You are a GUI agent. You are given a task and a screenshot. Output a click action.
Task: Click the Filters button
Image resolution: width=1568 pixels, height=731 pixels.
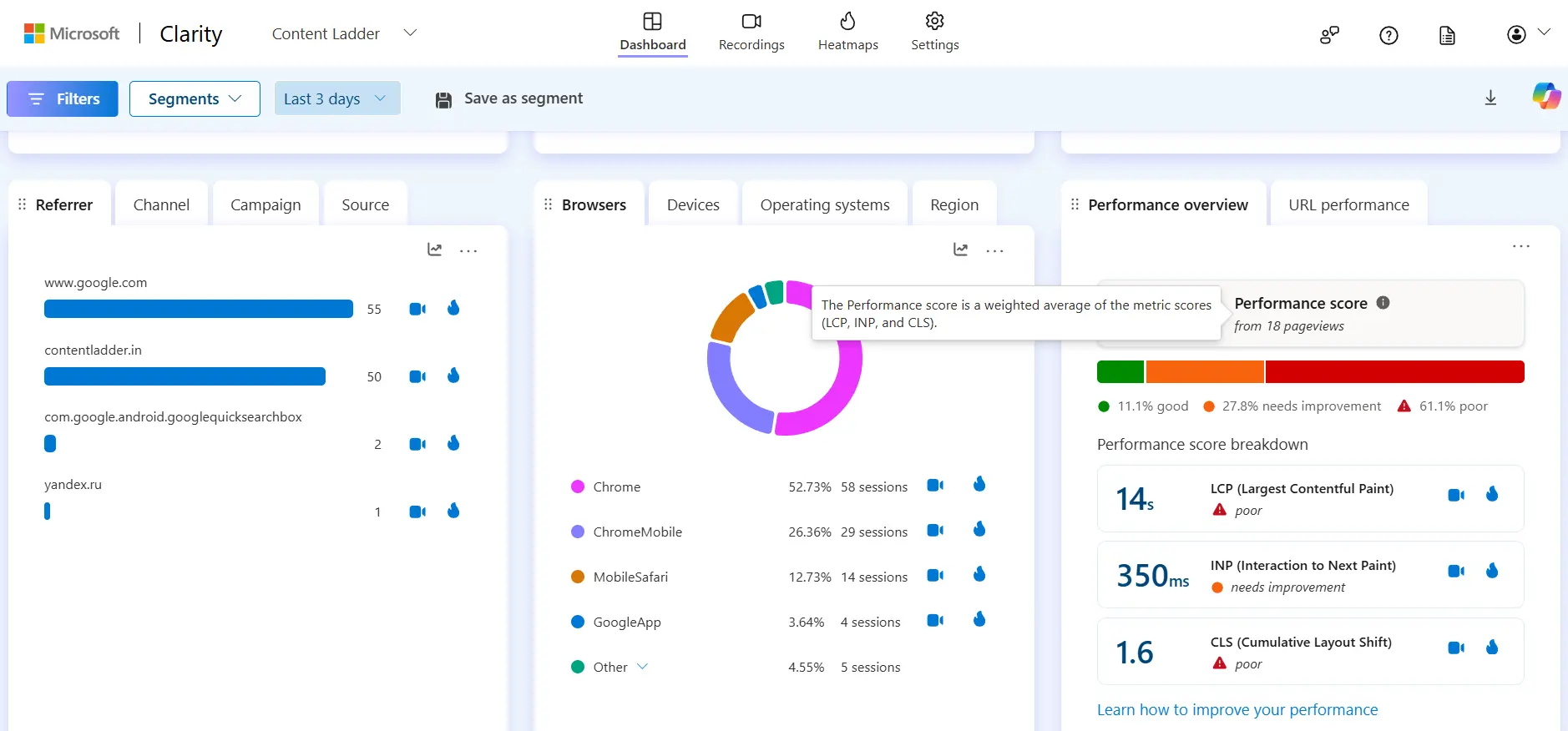63,98
